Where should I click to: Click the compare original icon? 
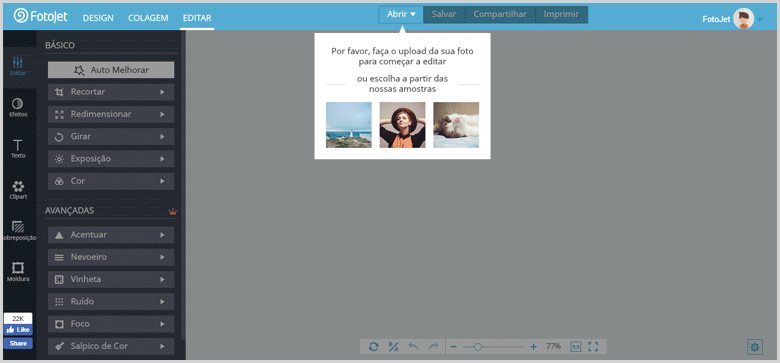pos(393,347)
